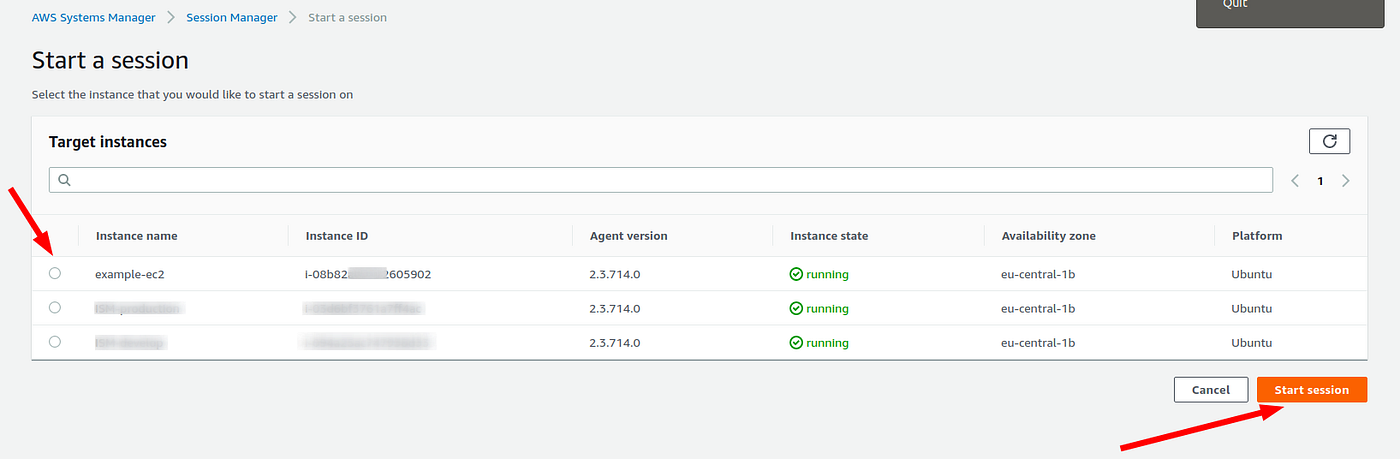Click the Instance state column header
1400x459 pixels.
[x=829, y=236]
